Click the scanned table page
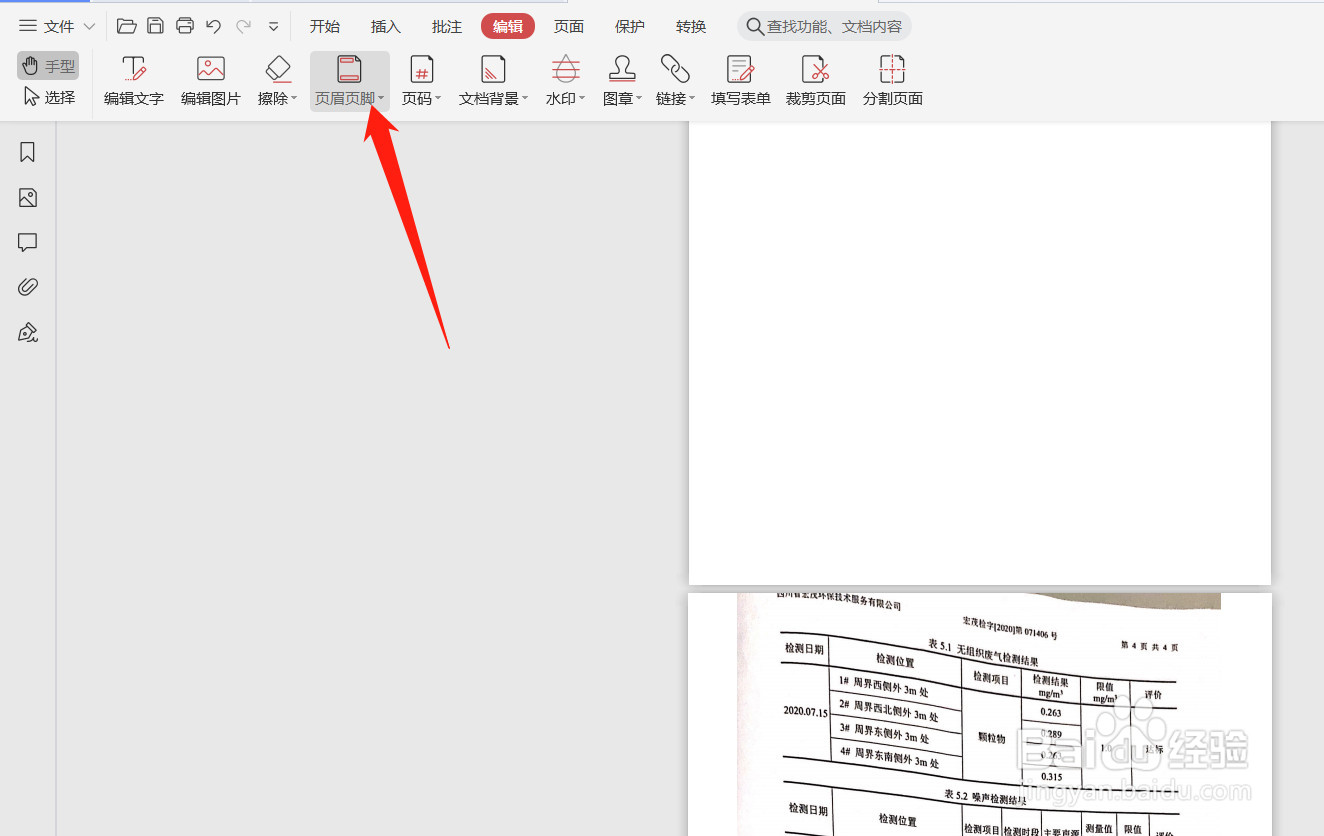The width and height of the screenshot is (1324, 836). [980, 714]
